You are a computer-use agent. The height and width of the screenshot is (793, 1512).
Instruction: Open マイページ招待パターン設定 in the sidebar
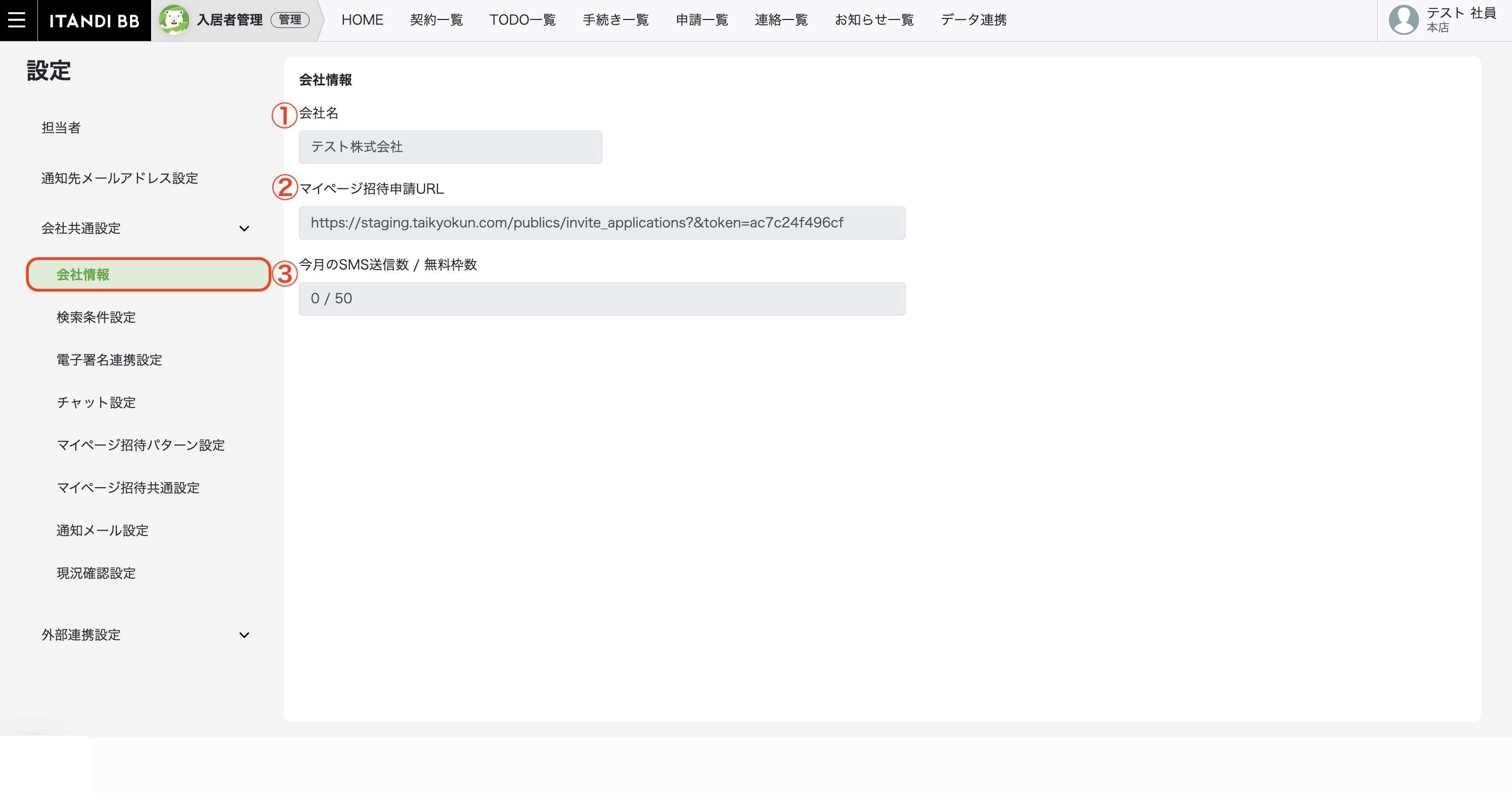click(141, 445)
